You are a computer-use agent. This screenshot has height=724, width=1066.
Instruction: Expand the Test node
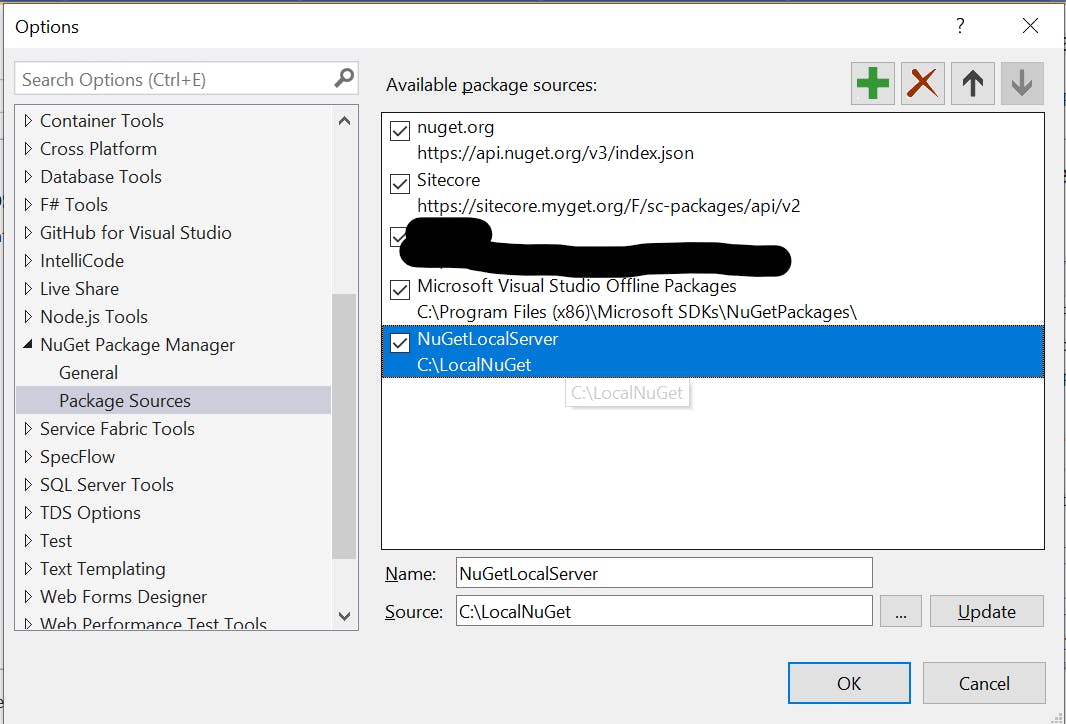coord(28,540)
